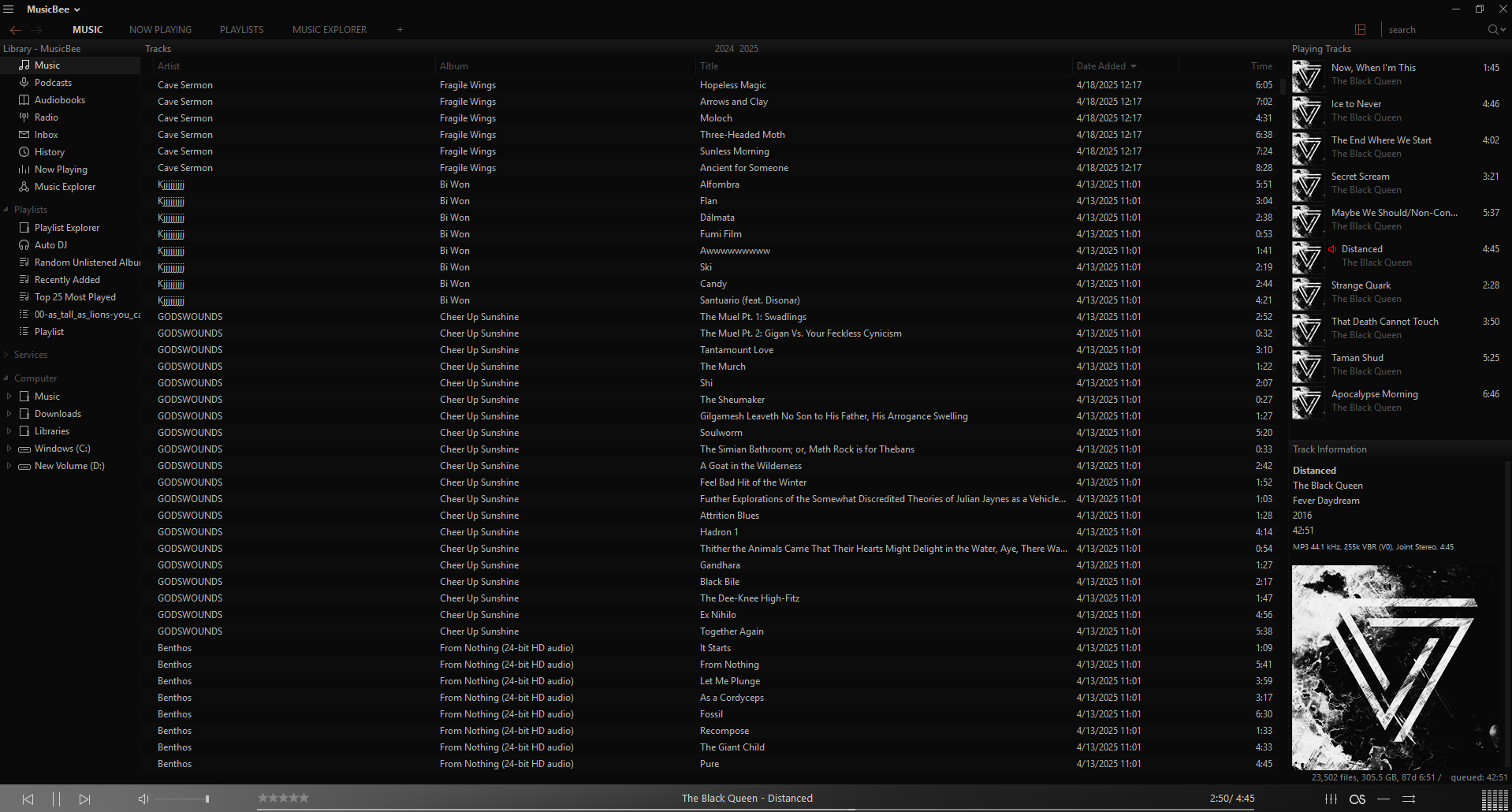The image size is (1512, 812).
Task: Open the equalizer controls icon
Action: pos(1331,799)
